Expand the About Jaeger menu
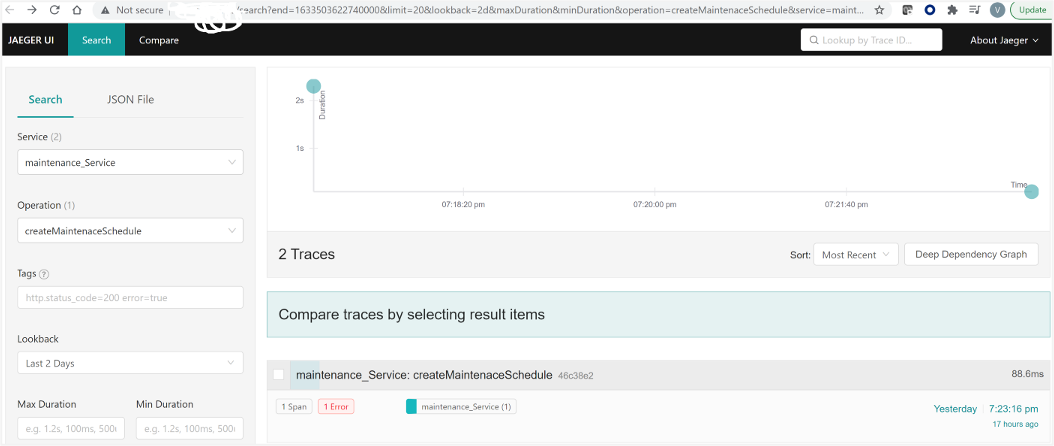Viewport: 1054px width, 446px height. [1004, 40]
